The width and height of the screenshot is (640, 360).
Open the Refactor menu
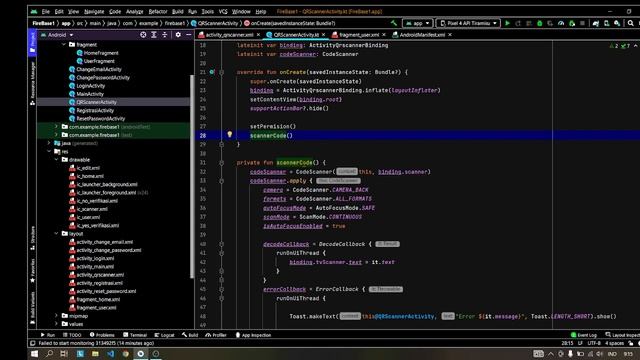[x=158, y=11]
